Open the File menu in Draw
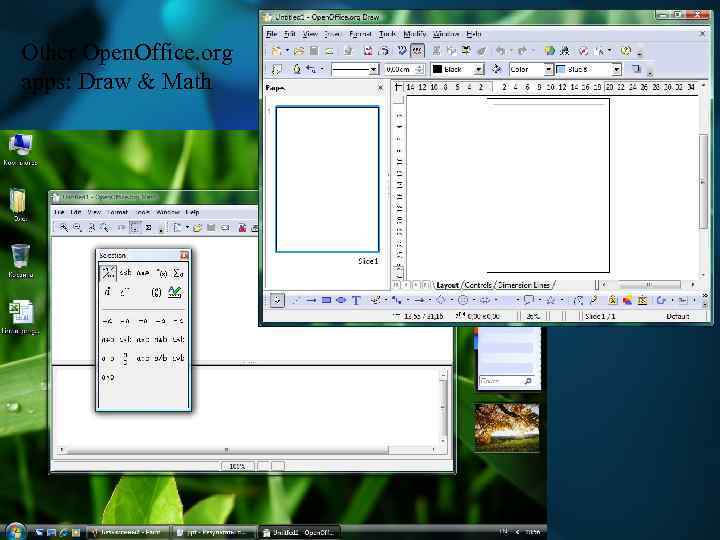720x540 pixels. coord(271,34)
